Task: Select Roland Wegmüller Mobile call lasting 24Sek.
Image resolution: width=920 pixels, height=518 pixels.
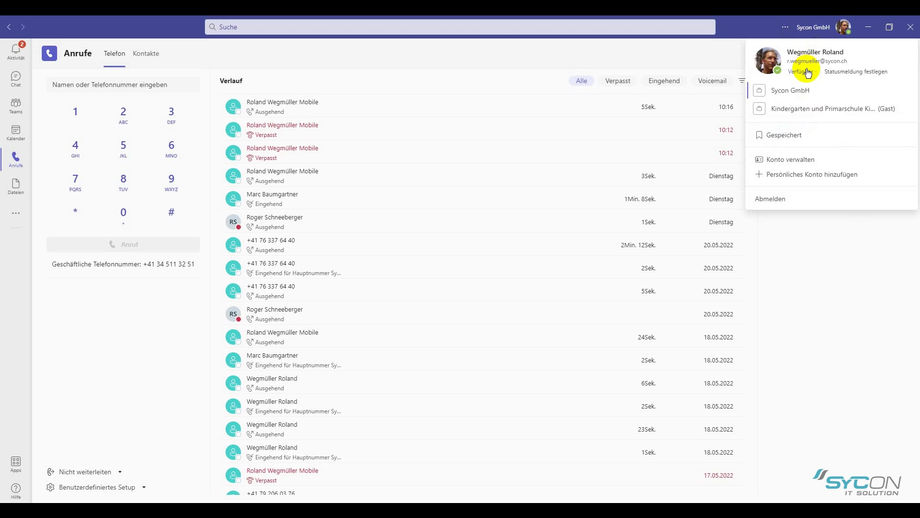Action: [x=479, y=337]
